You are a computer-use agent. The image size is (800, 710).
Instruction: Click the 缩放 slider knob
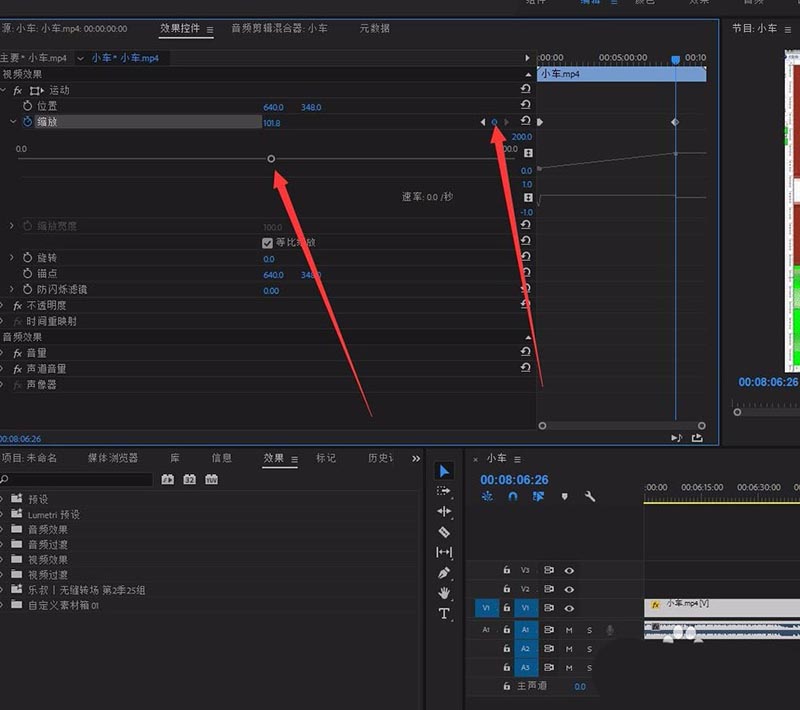click(x=271, y=159)
